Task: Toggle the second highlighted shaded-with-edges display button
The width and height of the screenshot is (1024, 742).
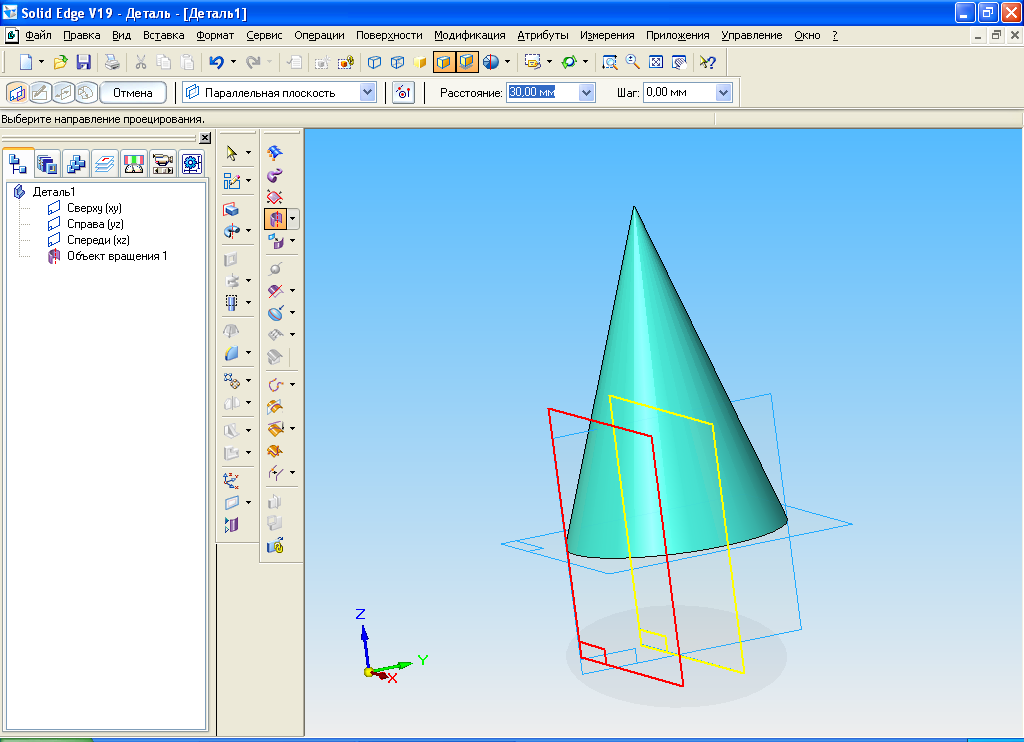Action: (467, 62)
